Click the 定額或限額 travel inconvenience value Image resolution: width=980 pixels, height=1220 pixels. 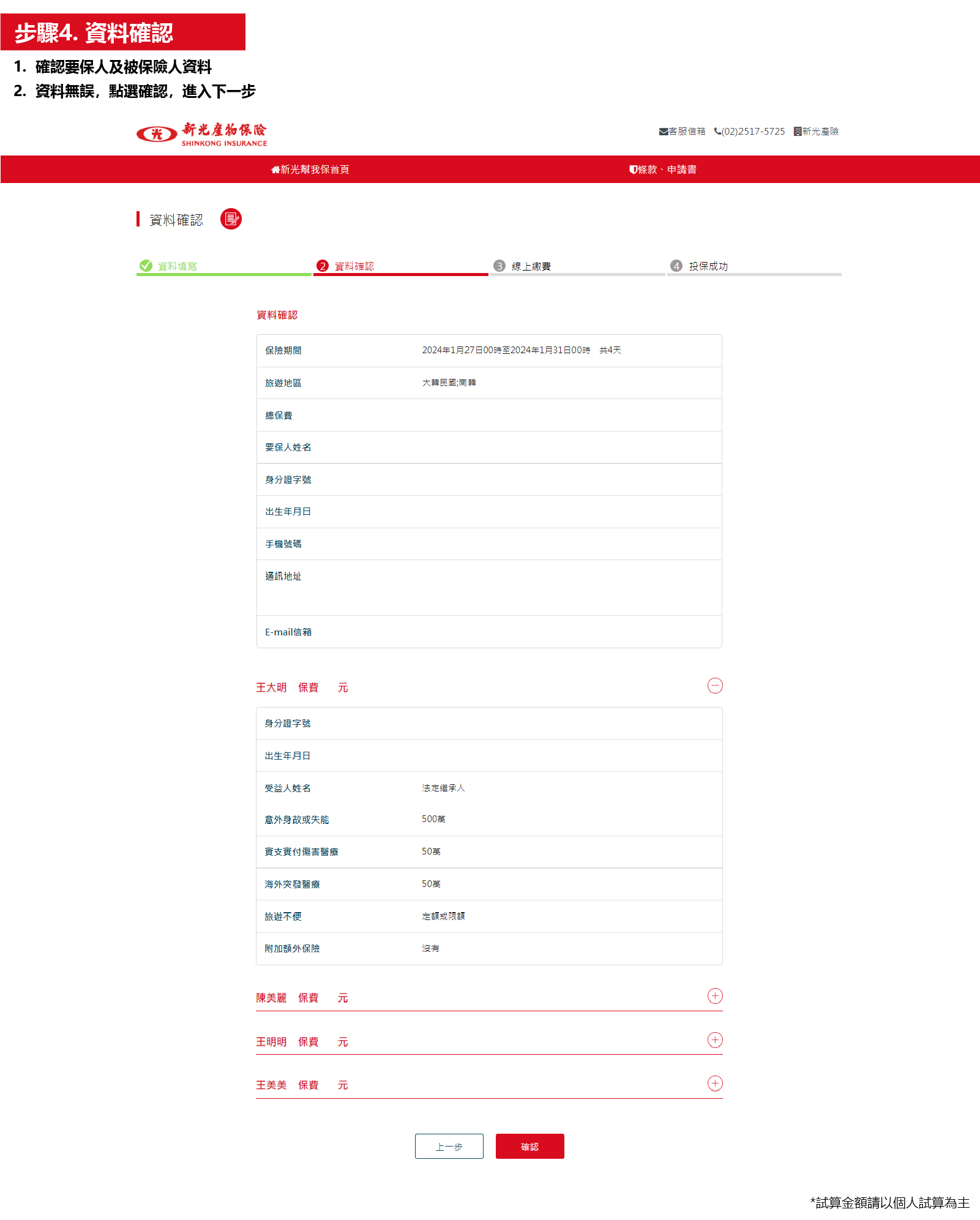click(x=443, y=916)
